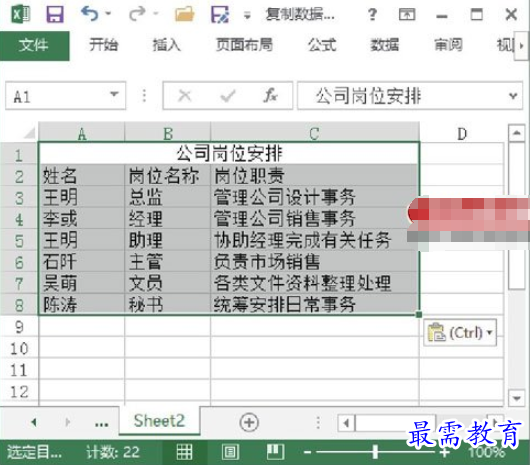Image resolution: width=530 pixels, height=465 pixels.
Task: Open the 页面布局 ribbon tab
Action: click(244, 45)
